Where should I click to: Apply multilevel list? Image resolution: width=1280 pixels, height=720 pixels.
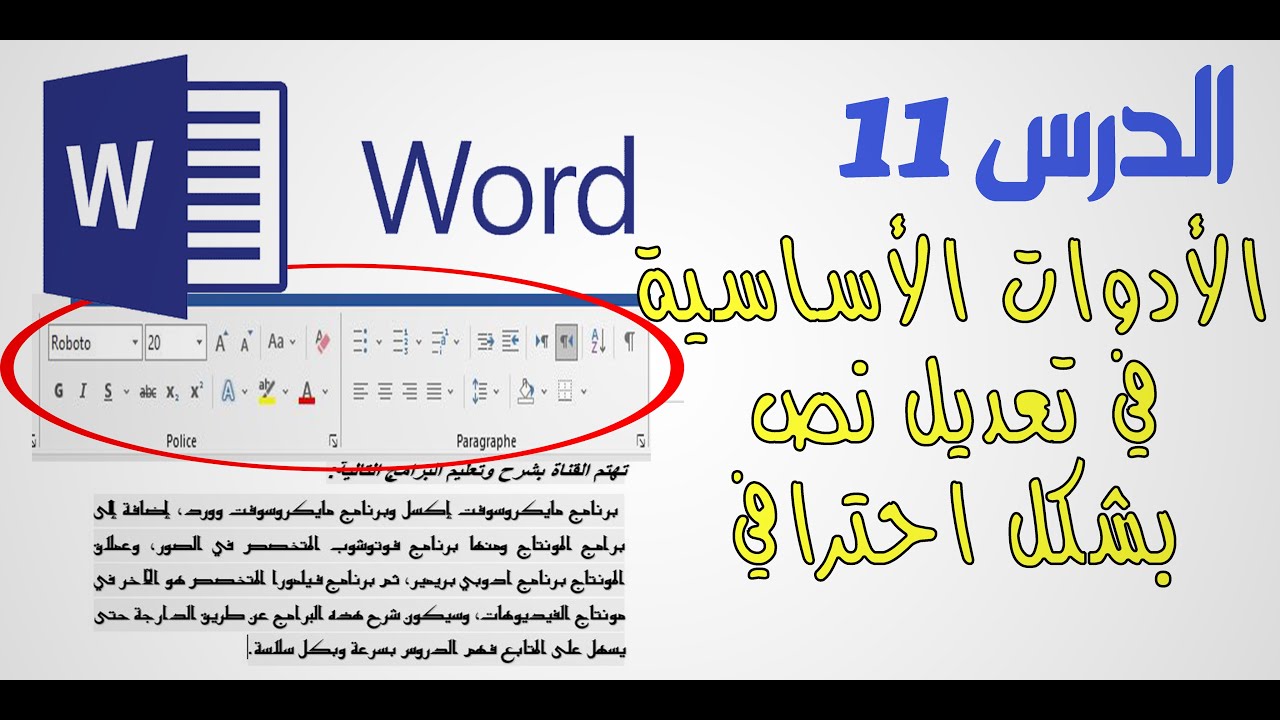coord(439,343)
